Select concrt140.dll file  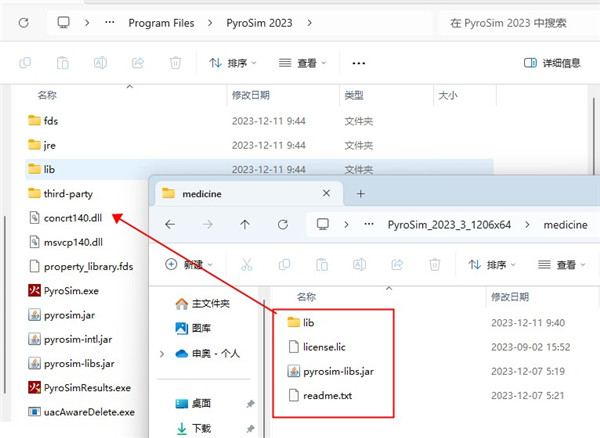pos(65,218)
